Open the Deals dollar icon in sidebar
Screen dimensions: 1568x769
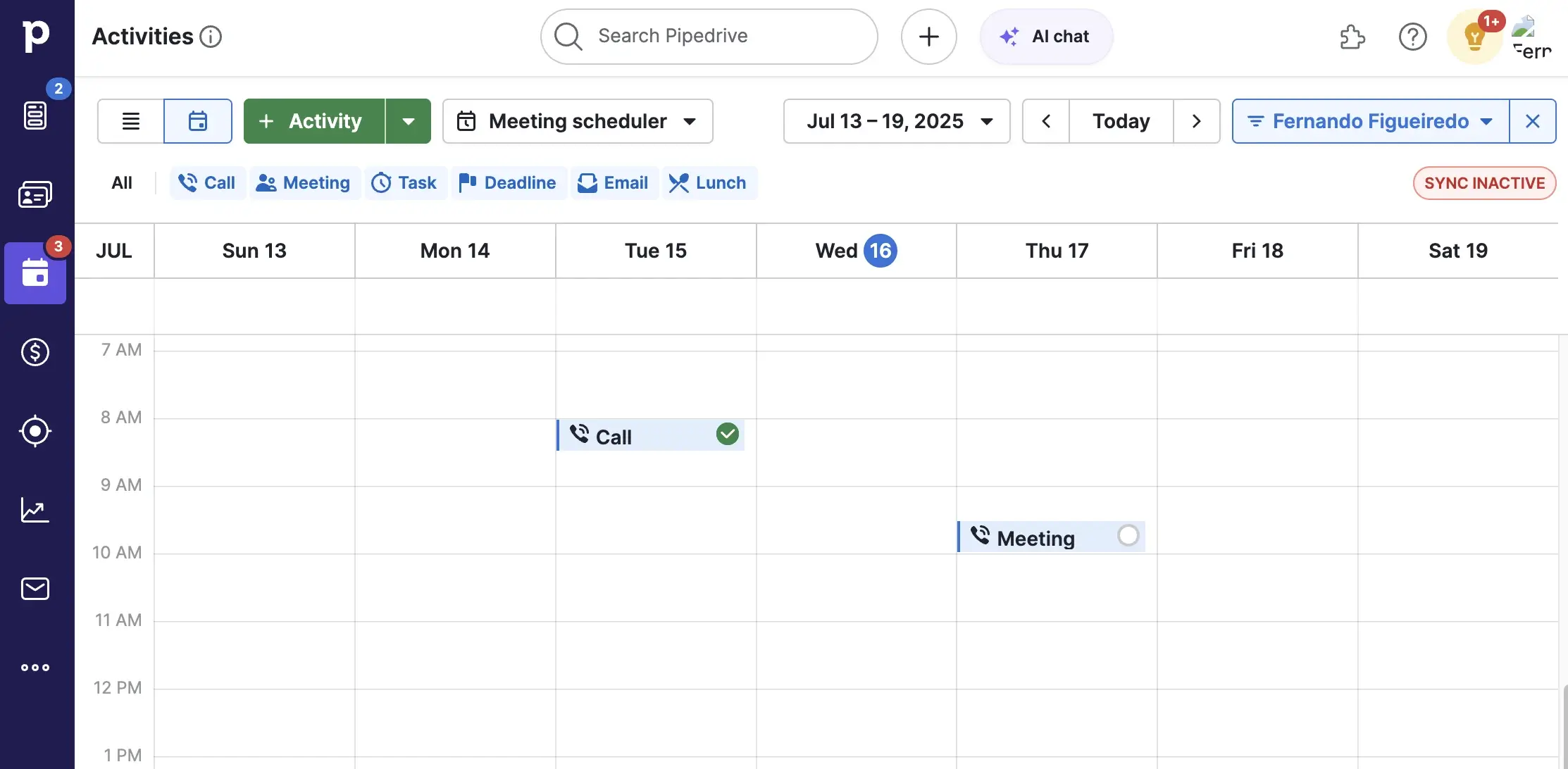(x=35, y=352)
